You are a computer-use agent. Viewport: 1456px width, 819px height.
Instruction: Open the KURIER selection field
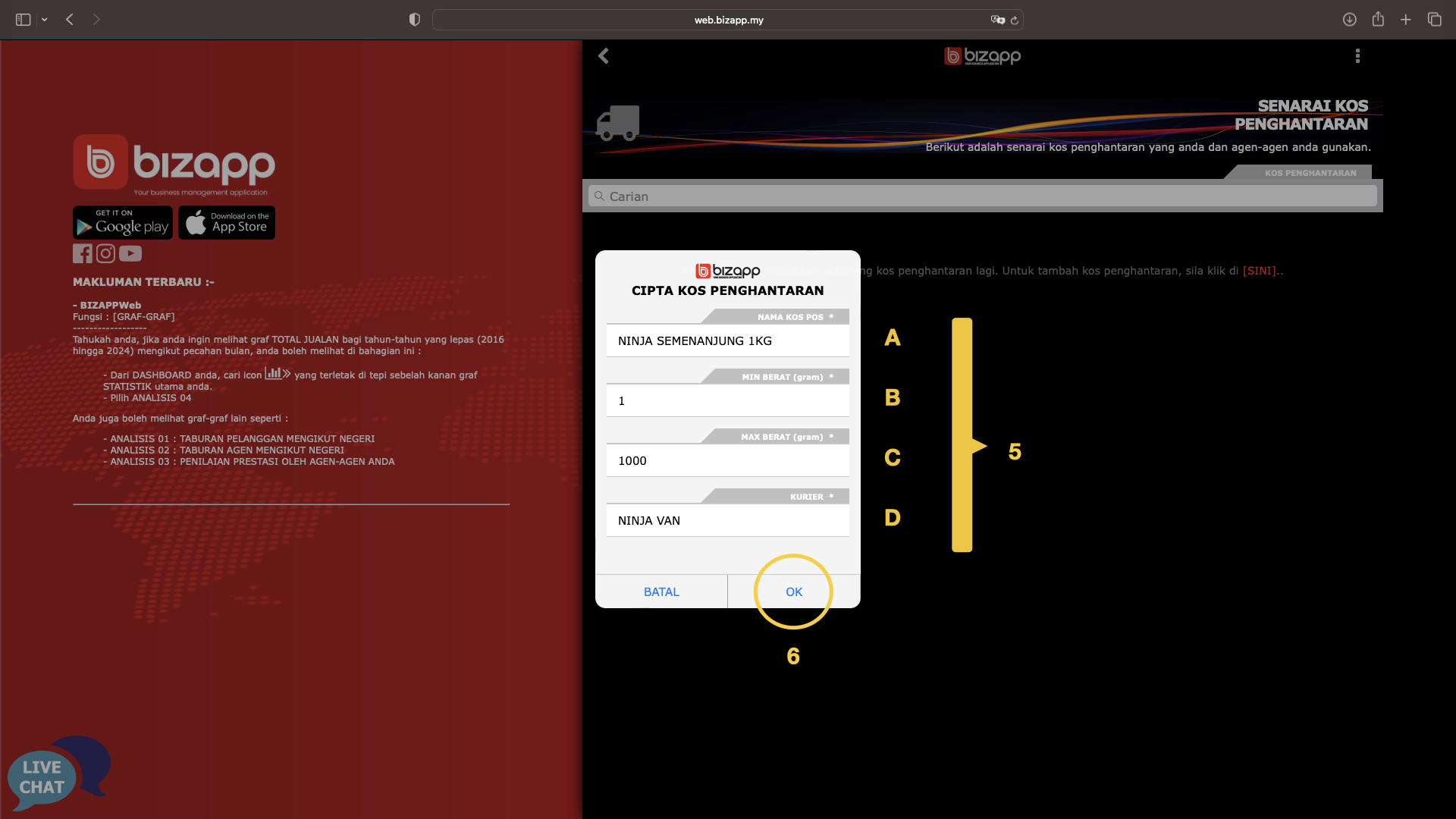click(728, 520)
